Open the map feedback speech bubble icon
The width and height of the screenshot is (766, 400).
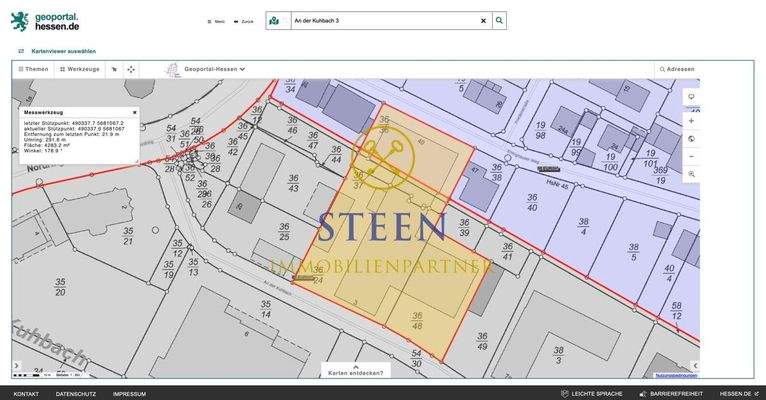(690, 97)
